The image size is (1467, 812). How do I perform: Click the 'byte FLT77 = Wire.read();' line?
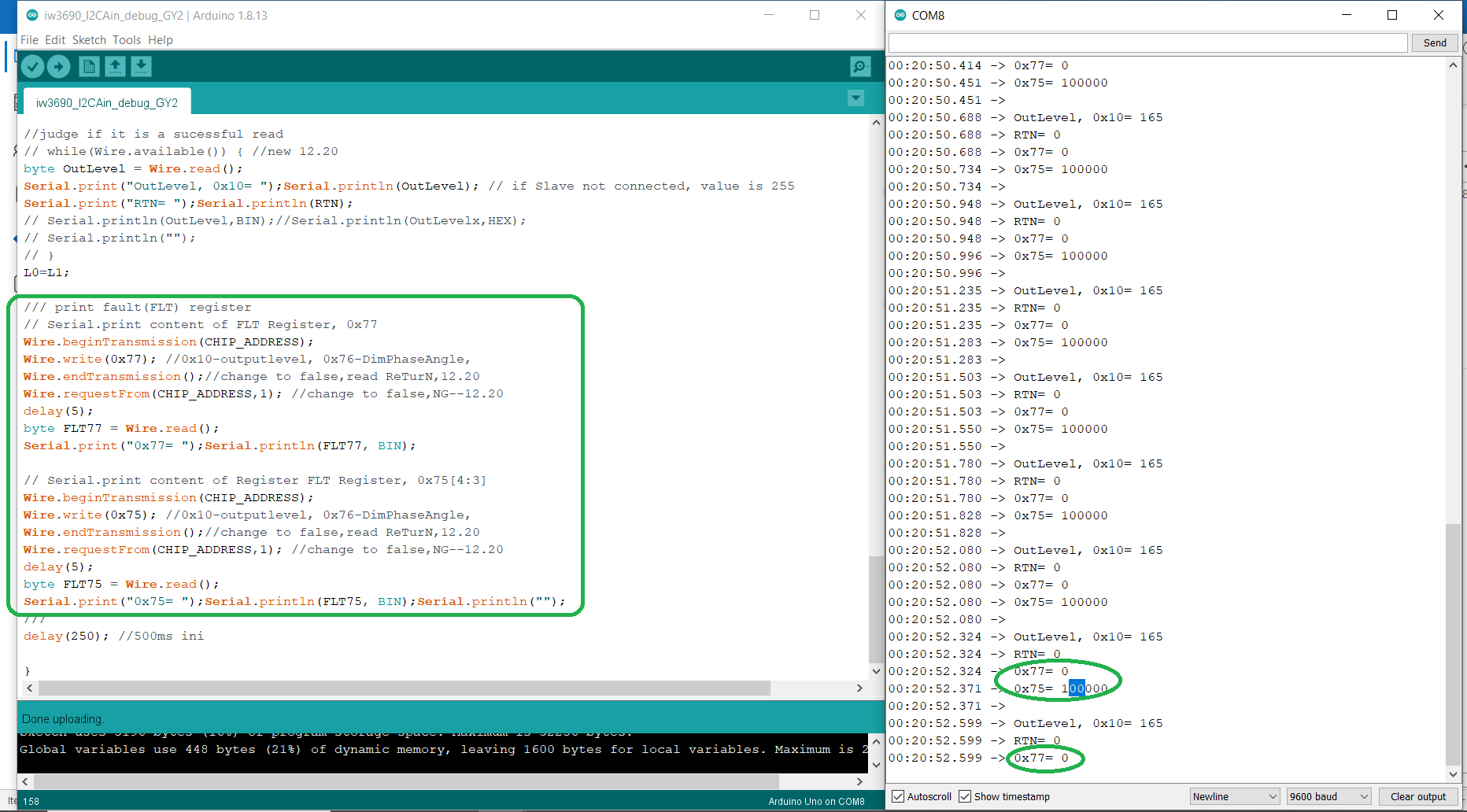pyautogui.click(x=121, y=428)
